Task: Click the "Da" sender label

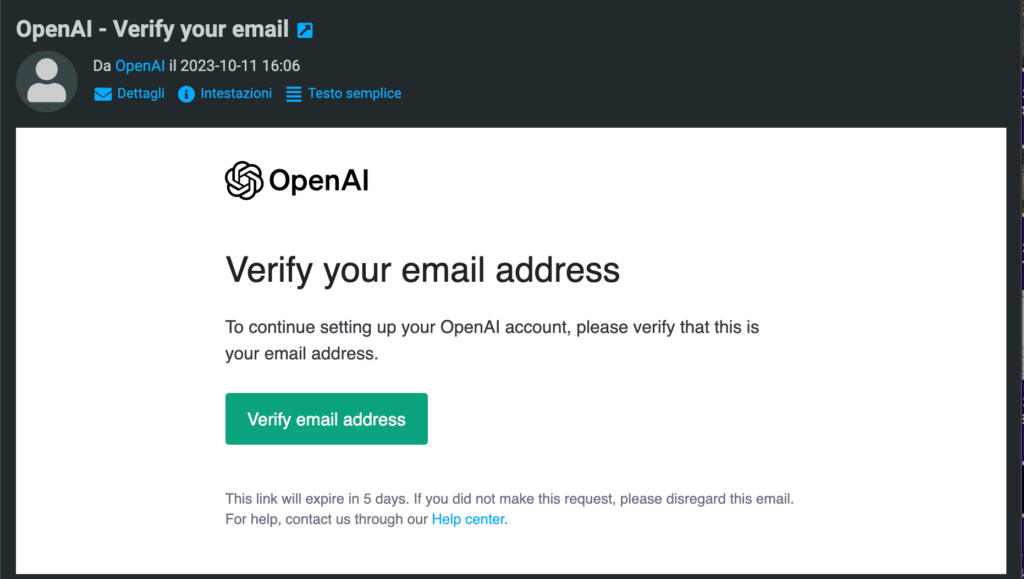Action: [102, 66]
